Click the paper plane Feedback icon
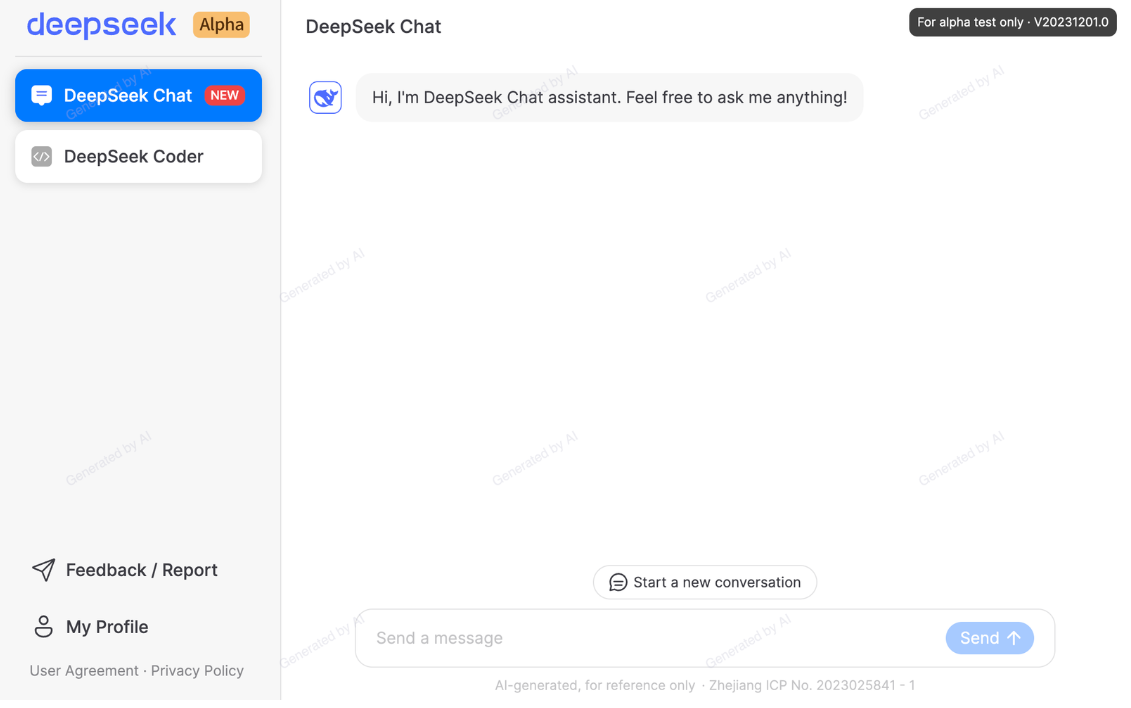1131x708 pixels. (x=43, y=570)
